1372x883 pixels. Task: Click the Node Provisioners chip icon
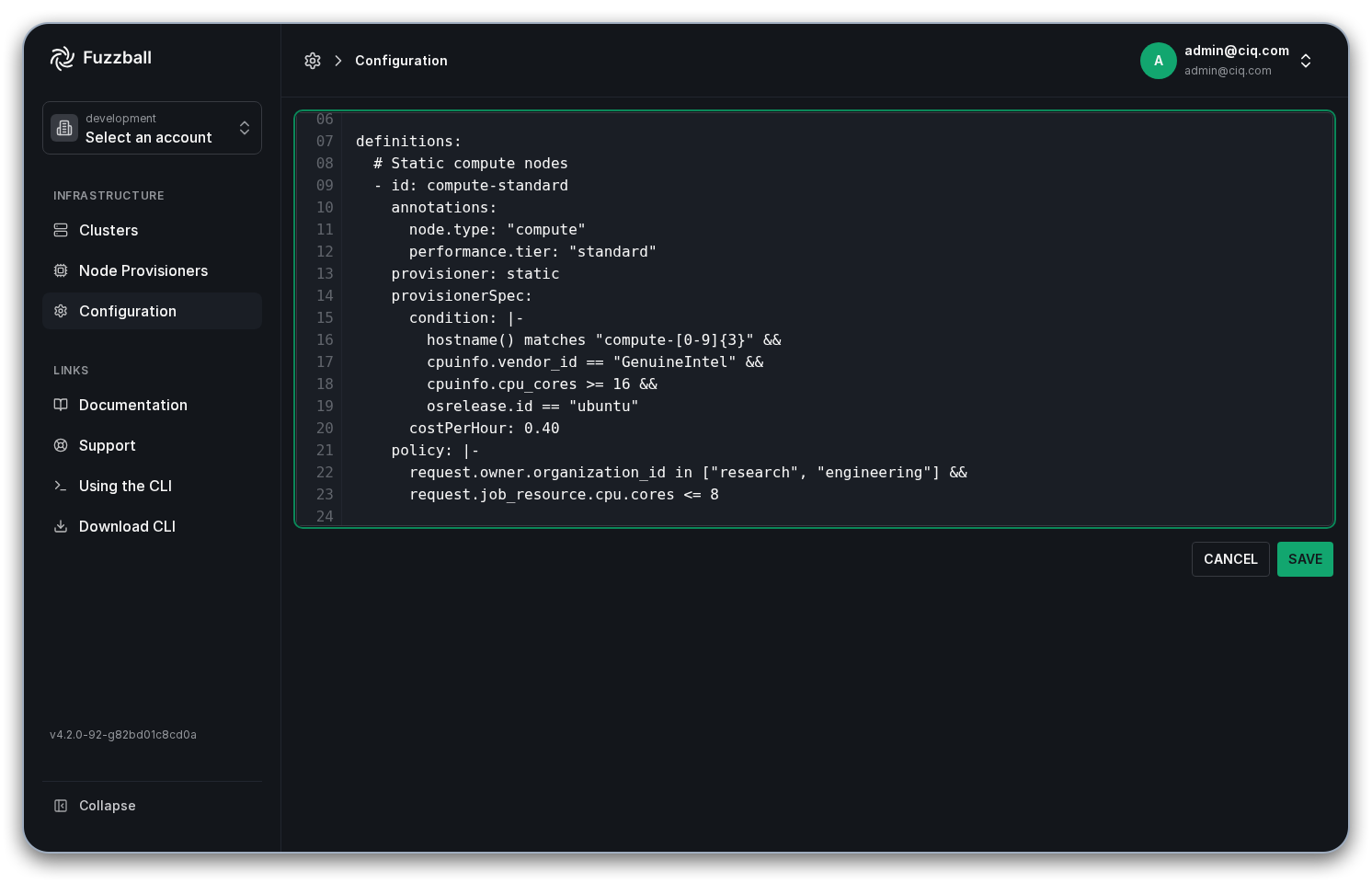pyautogui.click(x=61, y=270)
